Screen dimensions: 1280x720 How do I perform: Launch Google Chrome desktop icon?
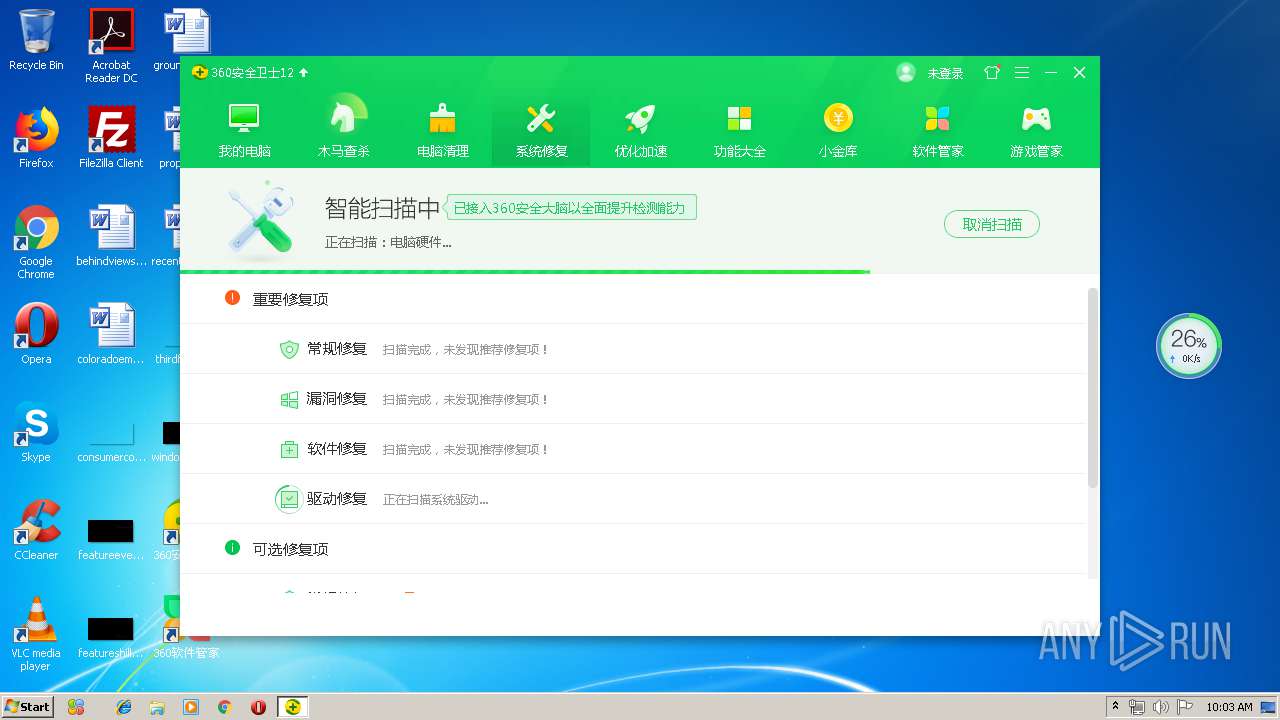(x=36, y=242)
